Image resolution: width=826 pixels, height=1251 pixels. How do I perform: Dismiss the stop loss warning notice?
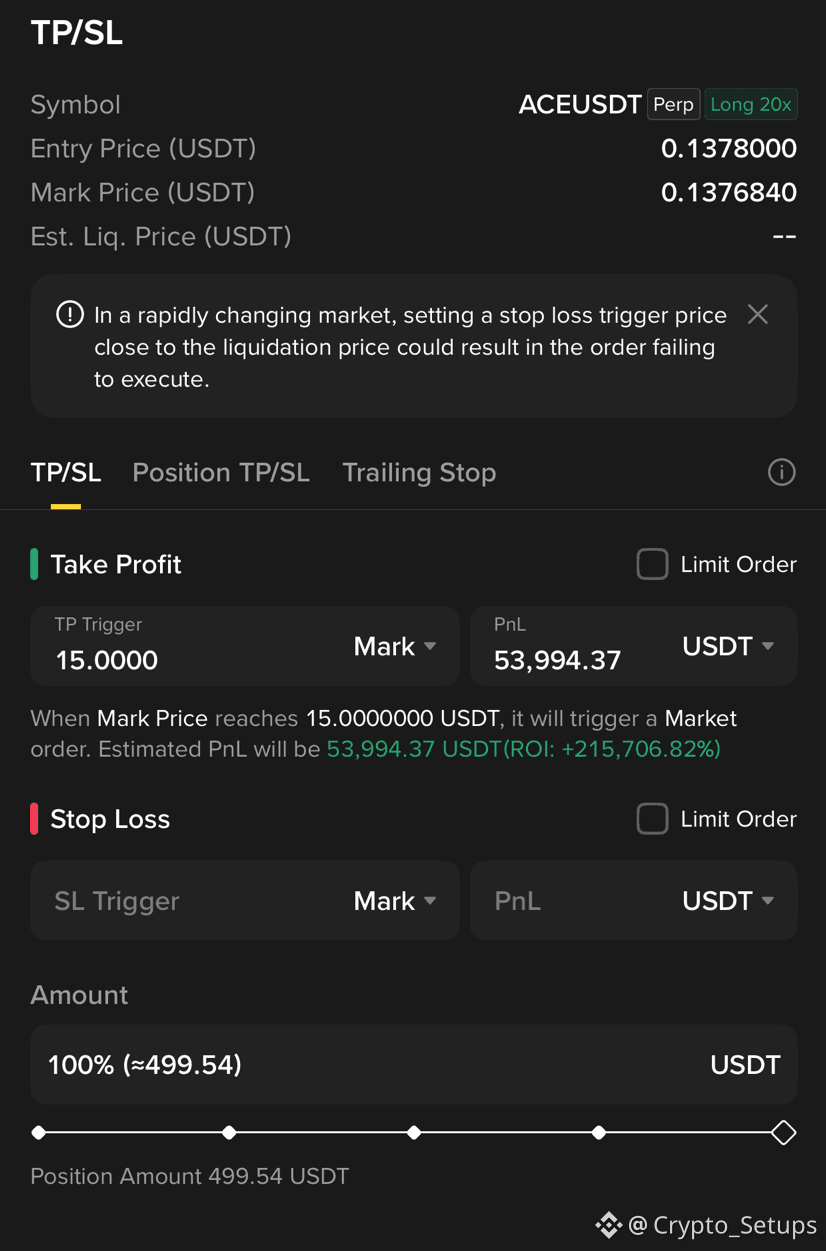758,314
